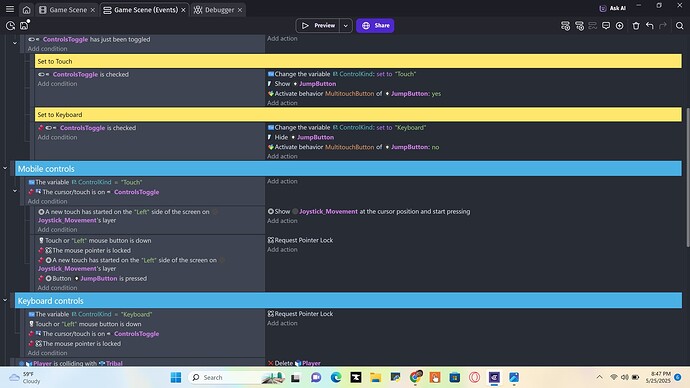The width and height of the screenshot is (690, 388).
Task: Select the Show Joystick_Movement at cursor action
Action: 369,212
